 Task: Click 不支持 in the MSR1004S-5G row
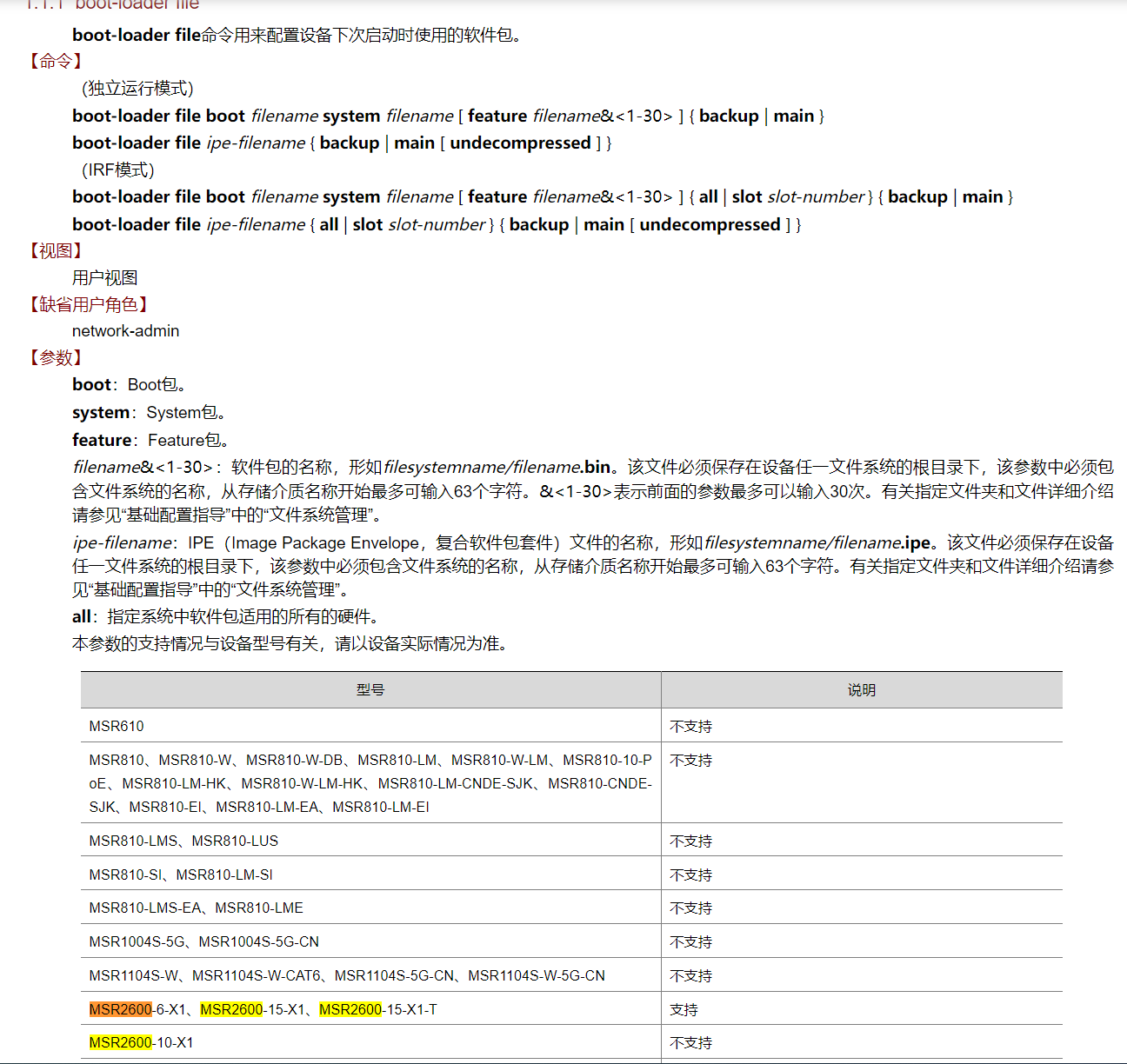tap(691, 941)
